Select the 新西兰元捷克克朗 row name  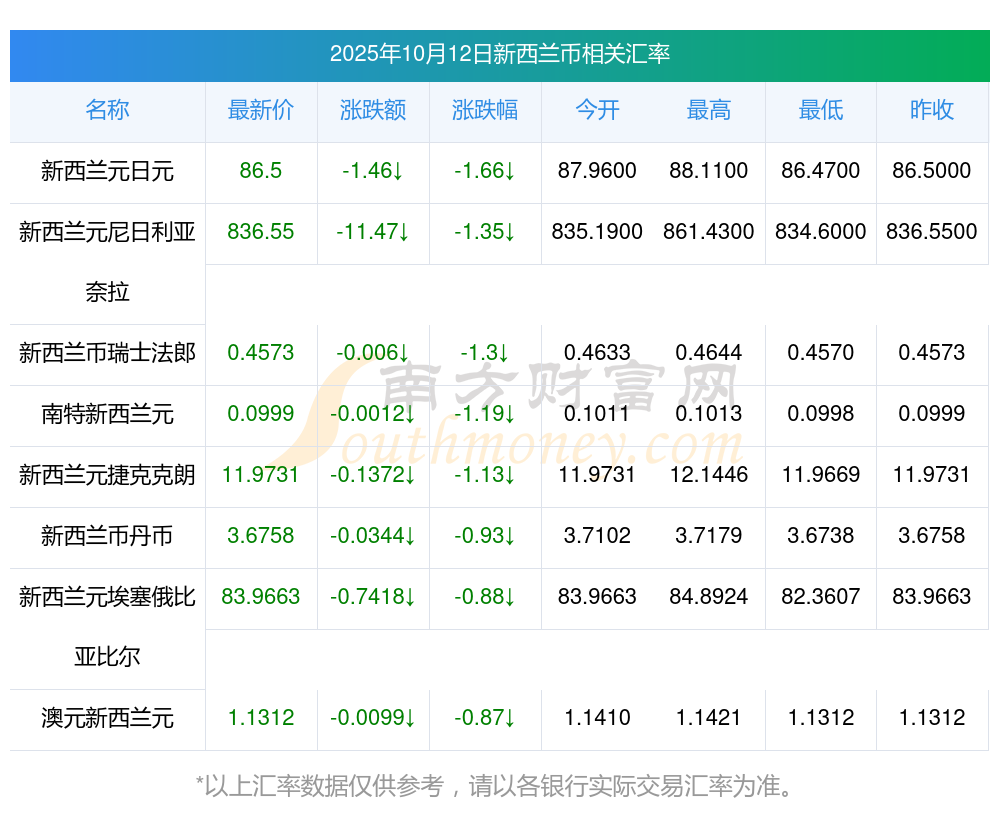point(107,475)
